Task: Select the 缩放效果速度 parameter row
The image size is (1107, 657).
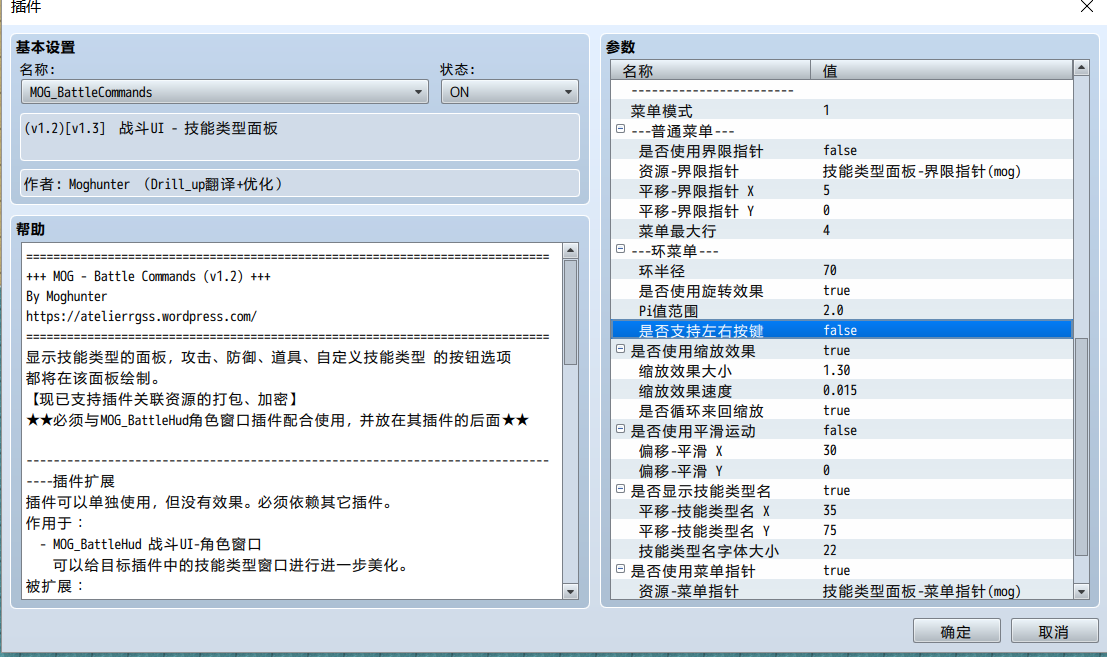Action: coord(842,390)
